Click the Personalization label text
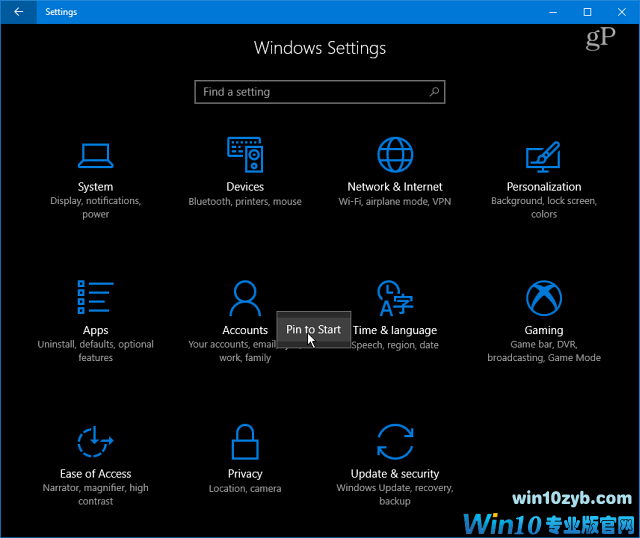 544,187
